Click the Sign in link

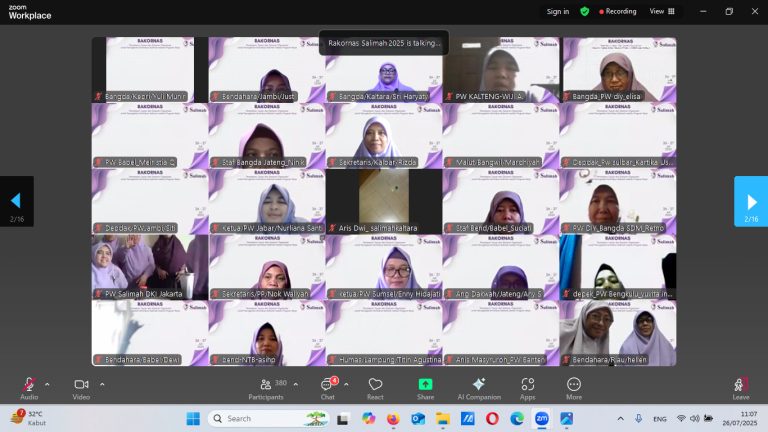pyautogui.click(x=558, y=11)
